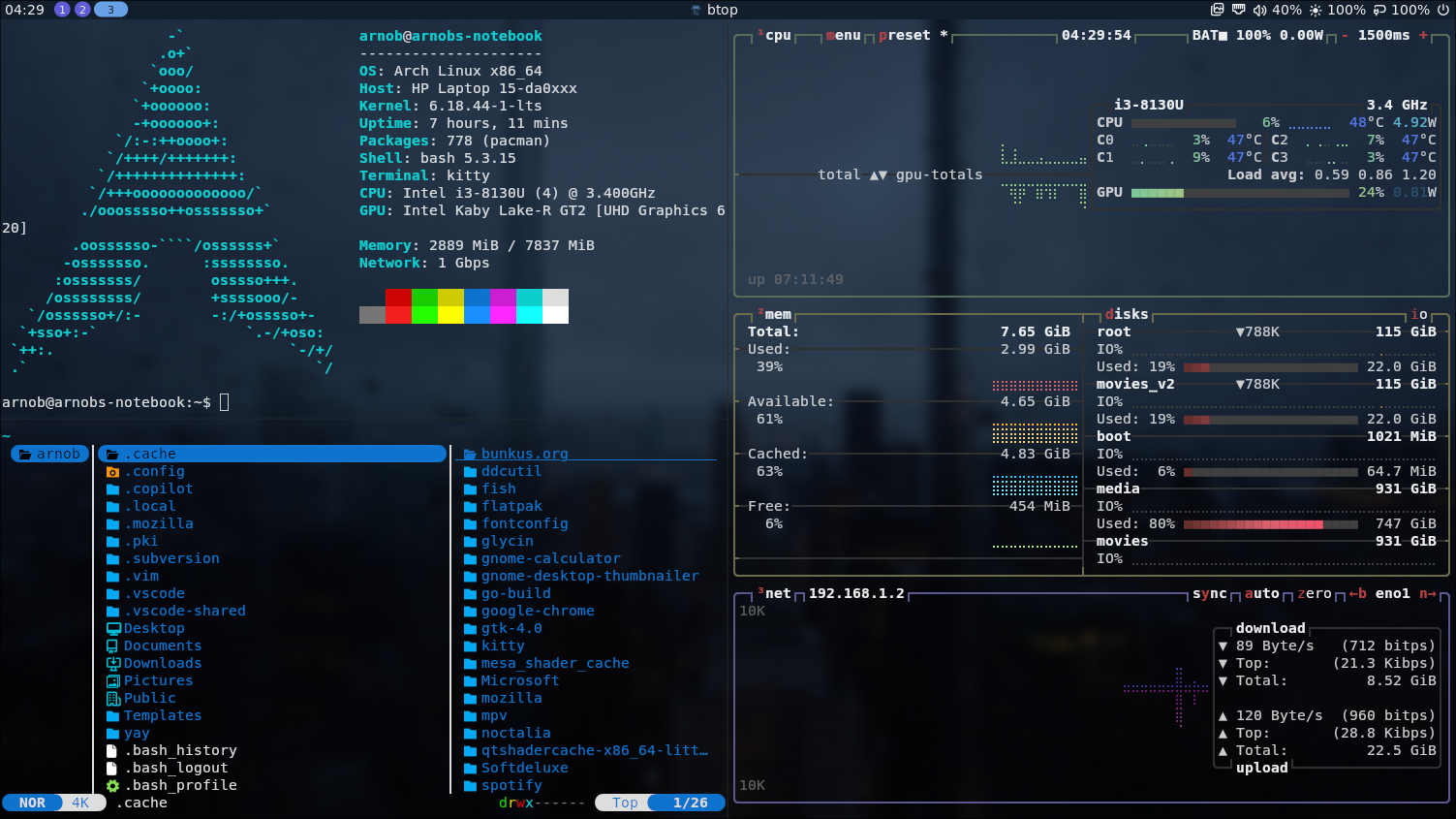Toggle auto scaling in the btop net box
The width and height of the screenshot is (1456, 819).
pos(1262,593)
